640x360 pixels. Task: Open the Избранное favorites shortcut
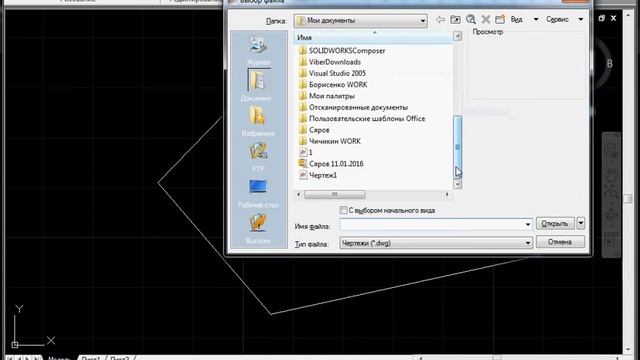point(258,121)
